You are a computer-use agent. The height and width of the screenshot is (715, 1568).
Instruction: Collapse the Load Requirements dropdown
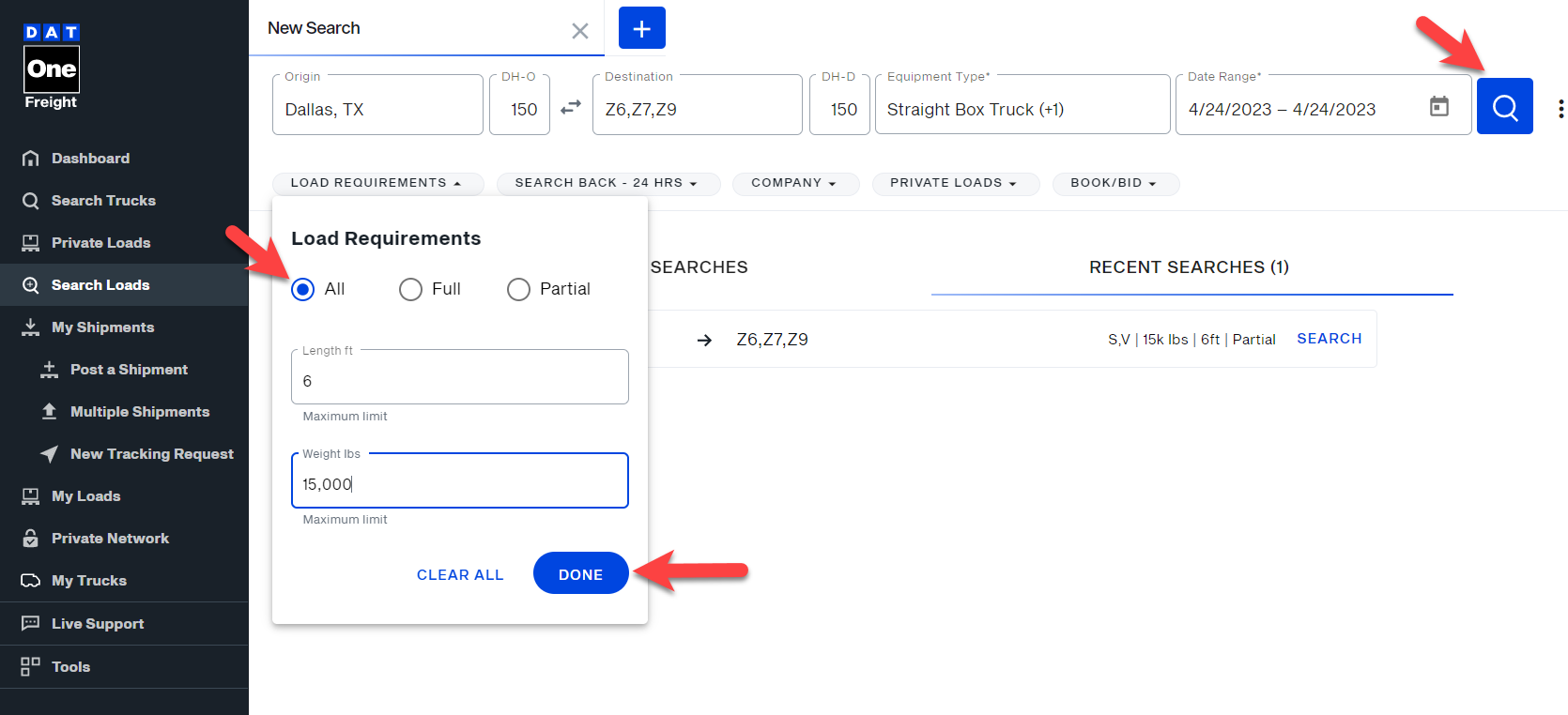tap(377, 183)
